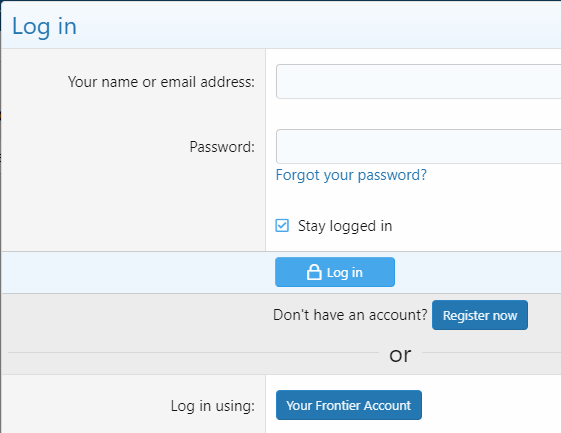Click the 'or' divider text

[400, 355]
